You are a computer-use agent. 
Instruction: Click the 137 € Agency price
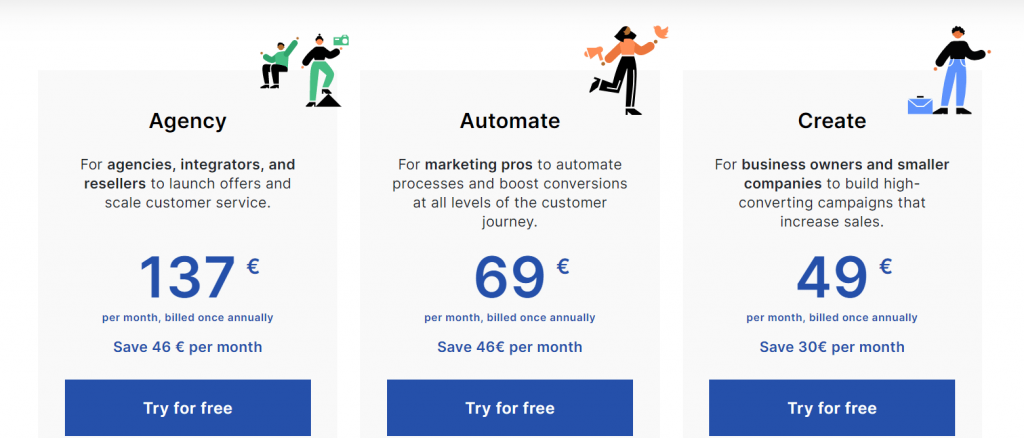199,278
